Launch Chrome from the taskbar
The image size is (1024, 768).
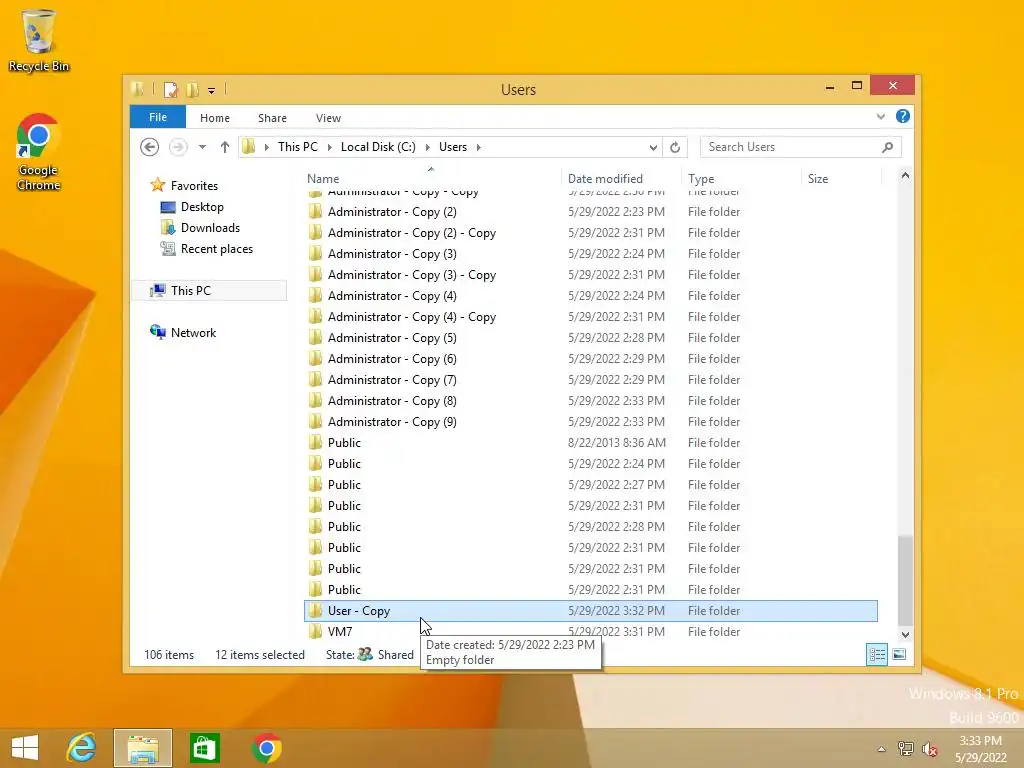pyautogui.click(x=266, y=748)
